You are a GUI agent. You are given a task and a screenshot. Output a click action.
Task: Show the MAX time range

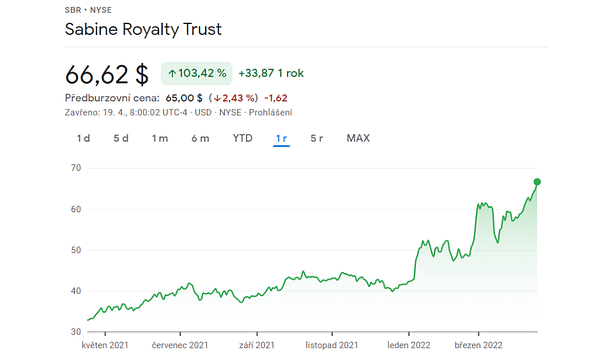[x=358, y=138]
